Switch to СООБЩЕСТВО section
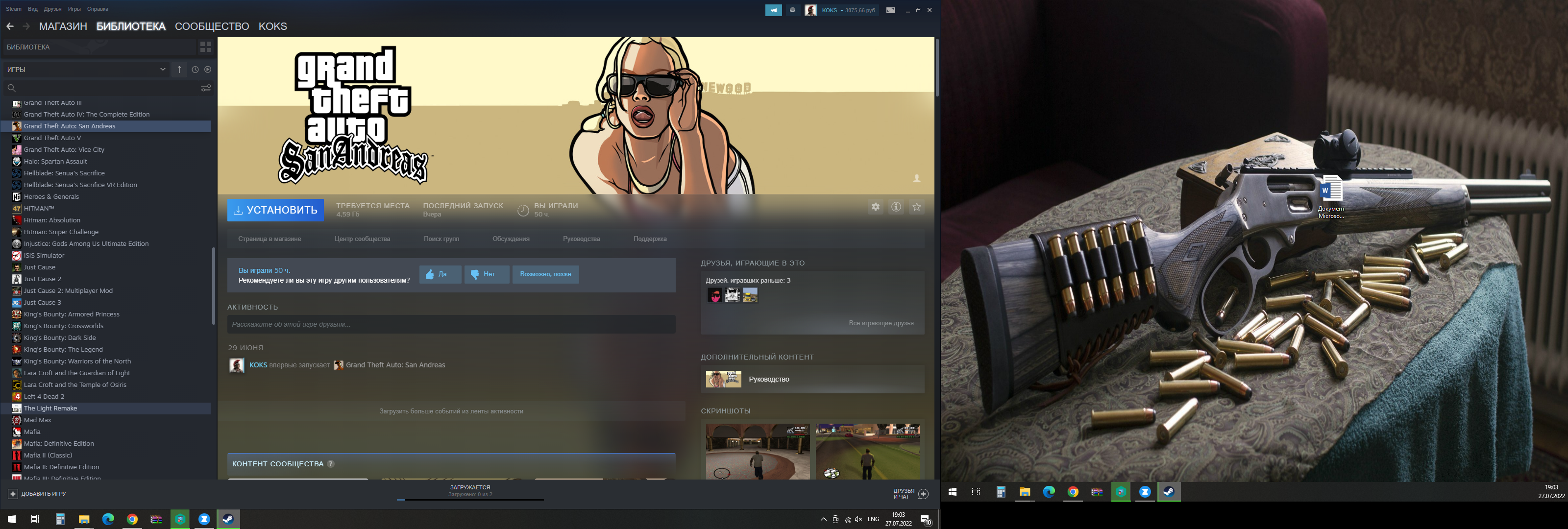This screenshot has width=1568, height=529. coord(212,26)
